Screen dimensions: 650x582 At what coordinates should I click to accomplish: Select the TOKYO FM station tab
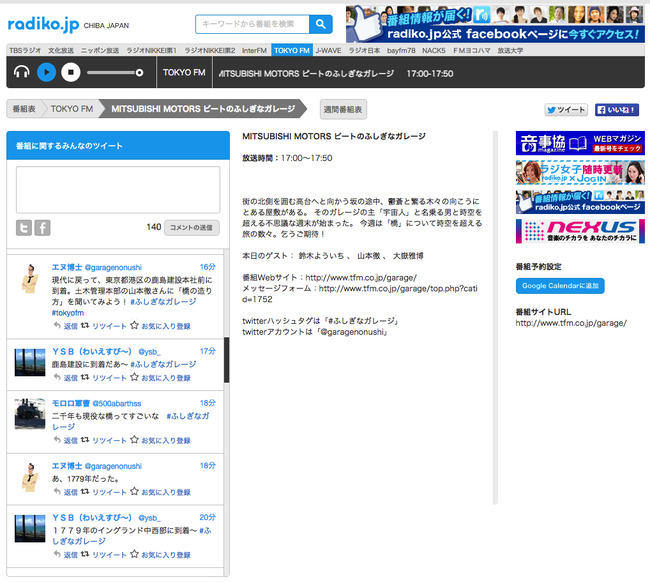pos(292,51)
